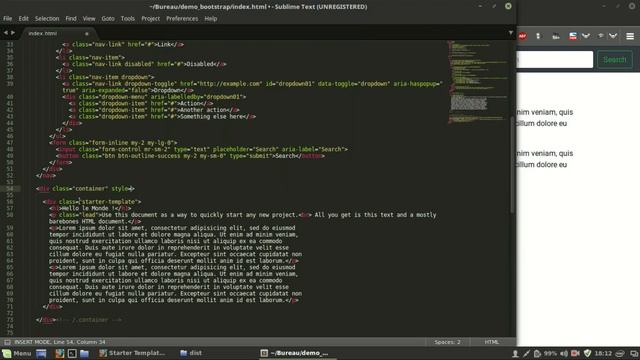640x360 pixels.
Task: Click the form-inline form tag line
Action: click(113, 143)
